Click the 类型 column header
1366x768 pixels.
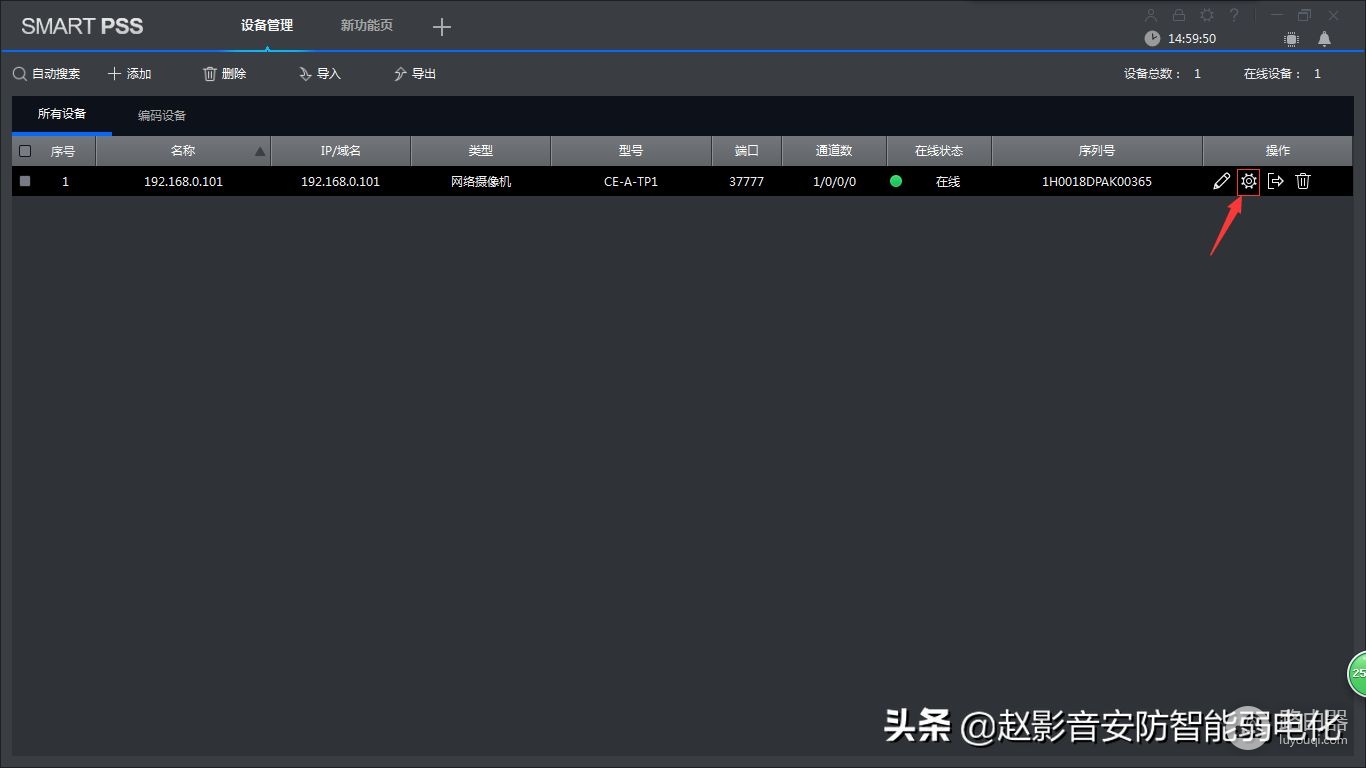pos(481,151)
